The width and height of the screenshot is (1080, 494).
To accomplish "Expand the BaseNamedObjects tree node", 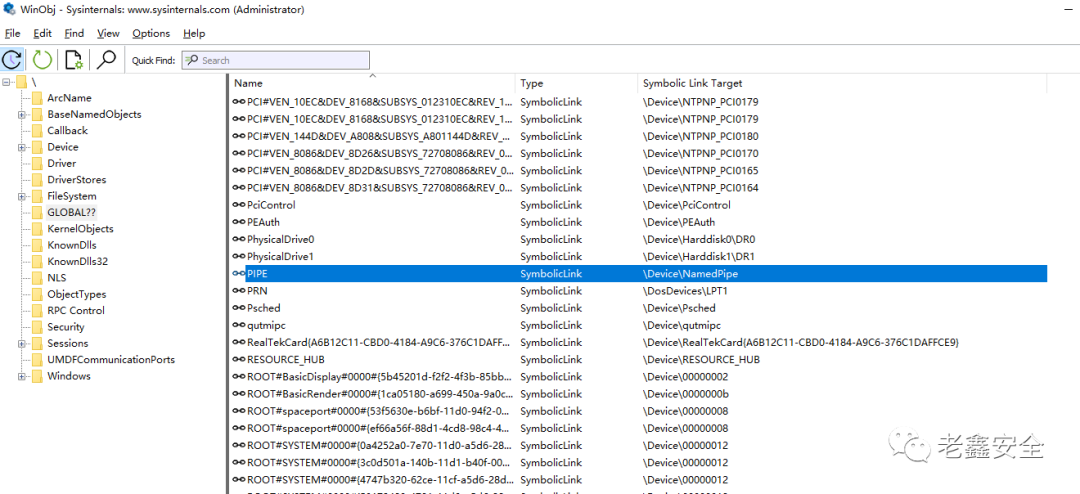I will click(x=23, y=114).
